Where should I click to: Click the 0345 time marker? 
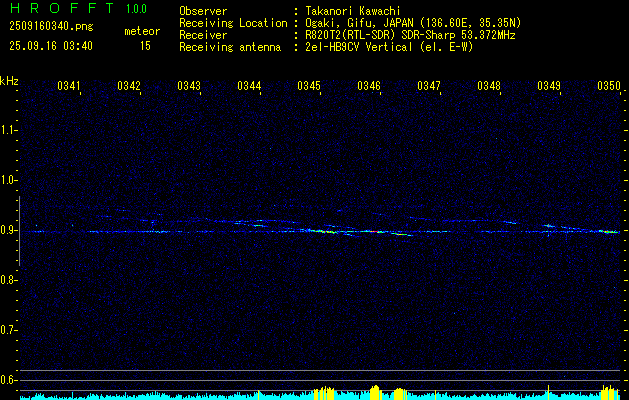309,86
